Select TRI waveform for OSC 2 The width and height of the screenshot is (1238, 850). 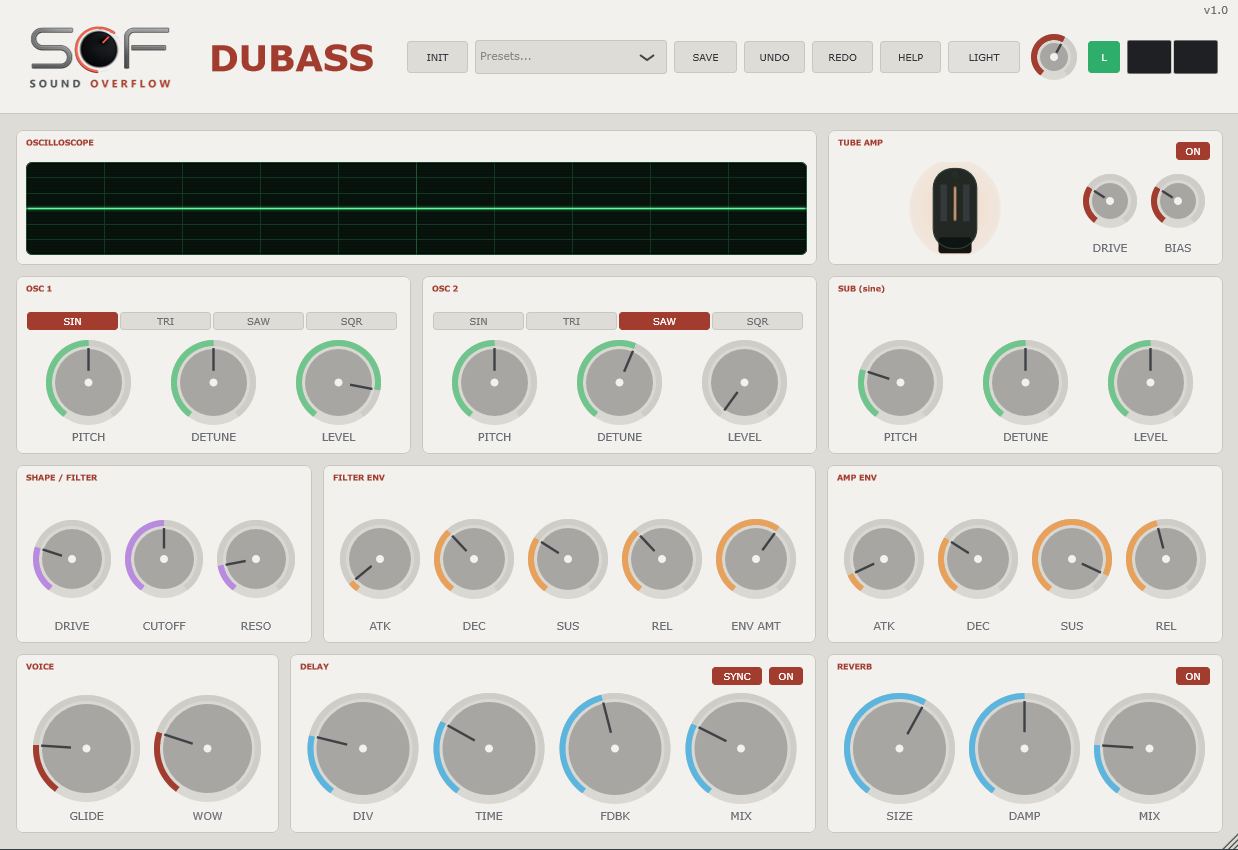pyautogui.click(x=571, y=321)
